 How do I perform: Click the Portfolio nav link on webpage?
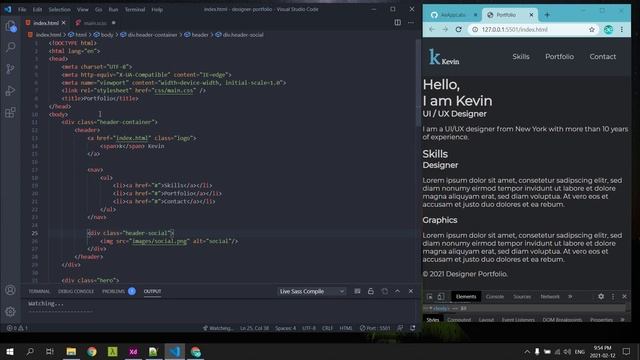click(559, 57)
